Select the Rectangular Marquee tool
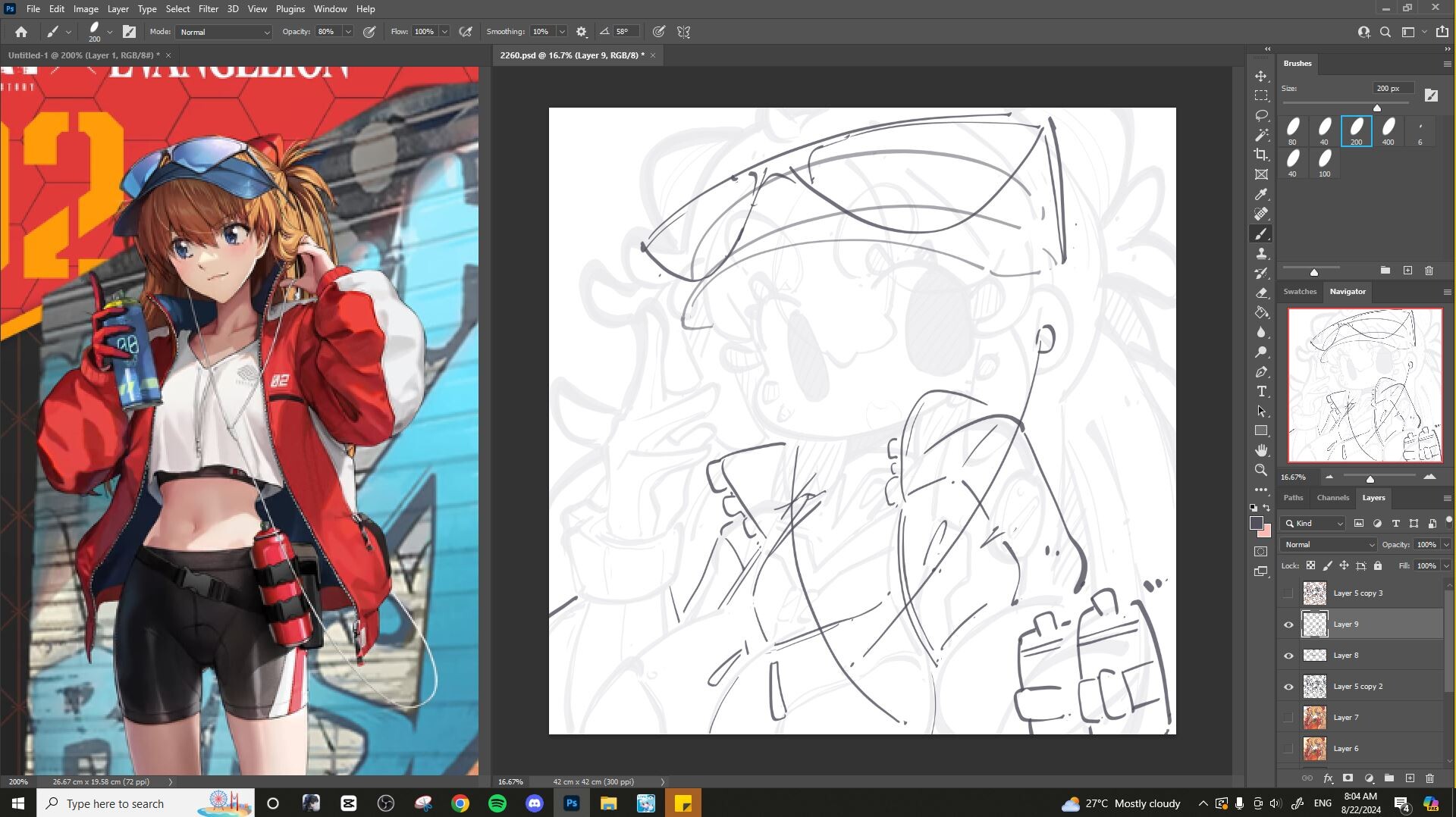The height and width of the screenshot is (817, 1456). click(x=1261, y=96)
